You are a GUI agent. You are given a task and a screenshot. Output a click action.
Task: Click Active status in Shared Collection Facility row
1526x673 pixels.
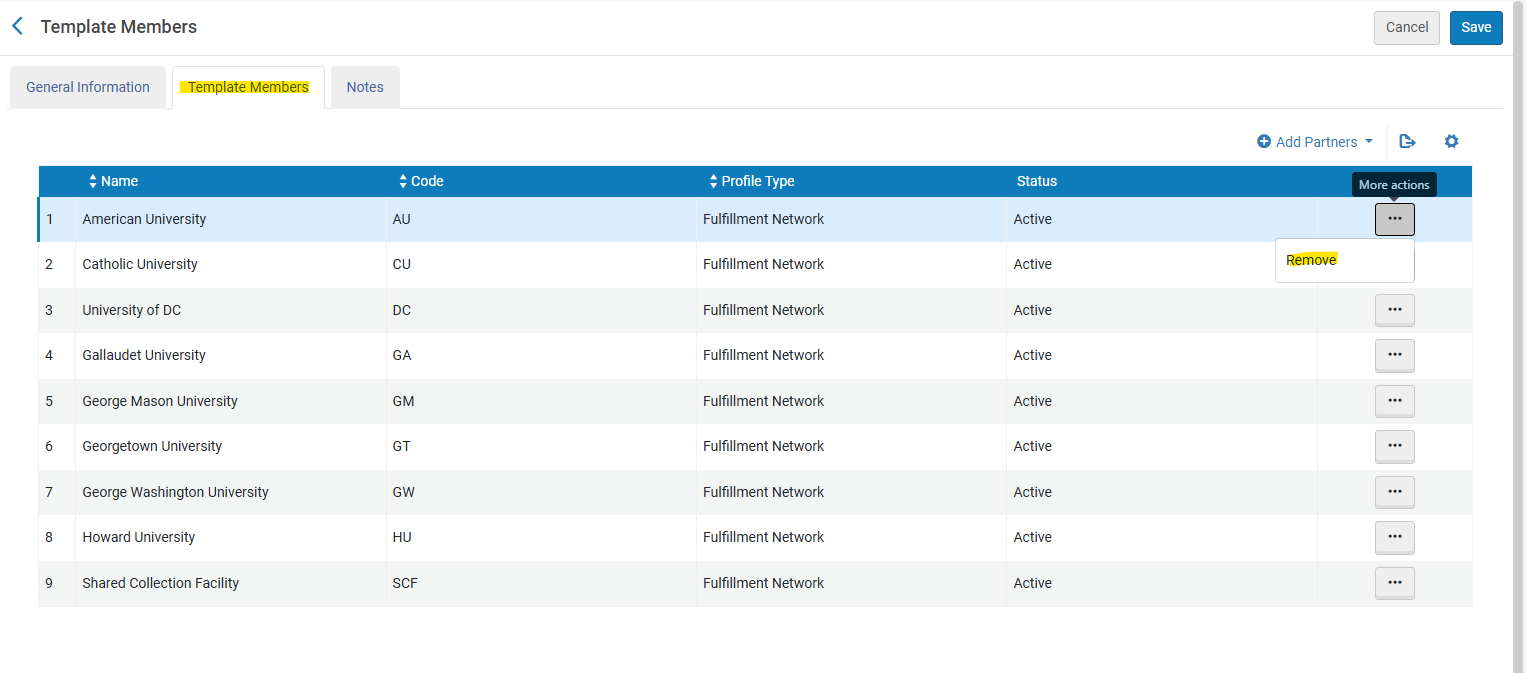click(1032, 583)
